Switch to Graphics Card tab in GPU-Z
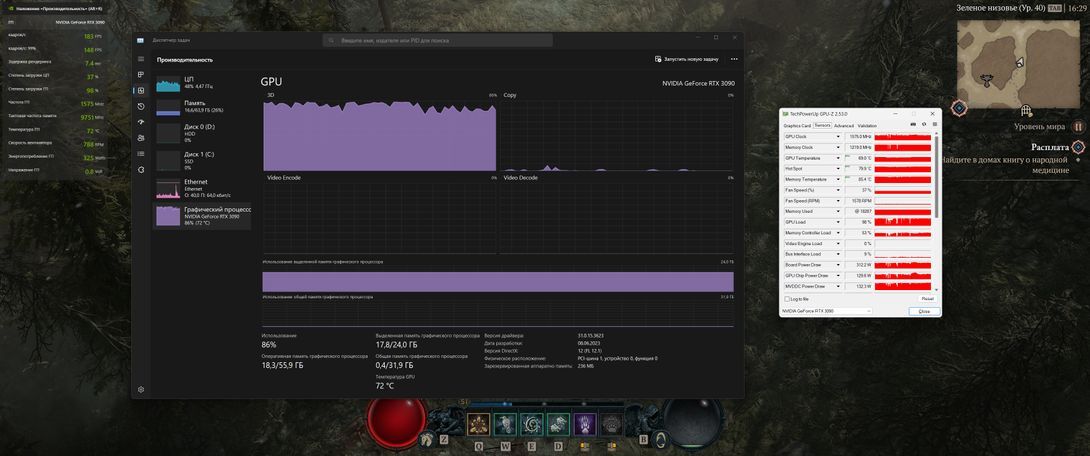Screen dimensions: 1090x456 [x=797, y=126]
